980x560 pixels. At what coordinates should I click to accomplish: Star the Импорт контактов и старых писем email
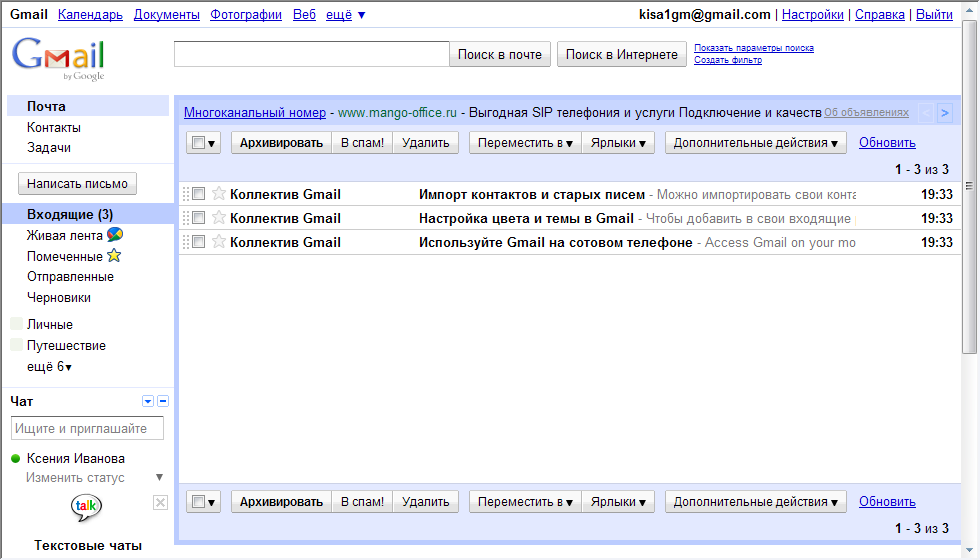pos(219,194)
